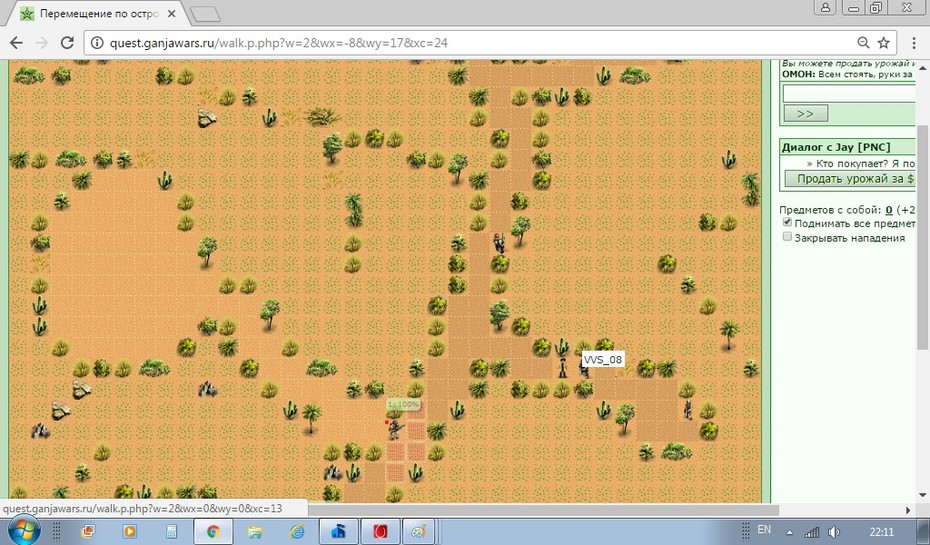
Task: Click the horizontal scrollbar right arrow
Action: (908, 509)
